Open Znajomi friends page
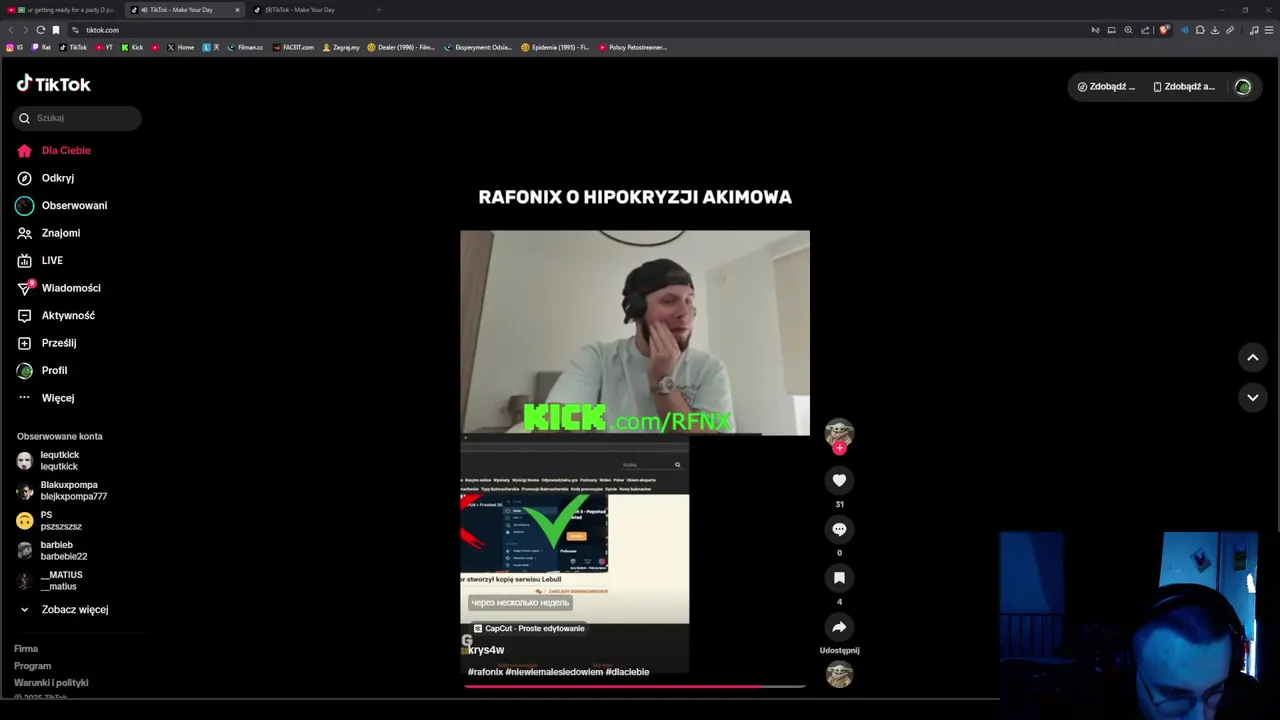This screenshot has width=1280, height=720. tap(49, 233)
